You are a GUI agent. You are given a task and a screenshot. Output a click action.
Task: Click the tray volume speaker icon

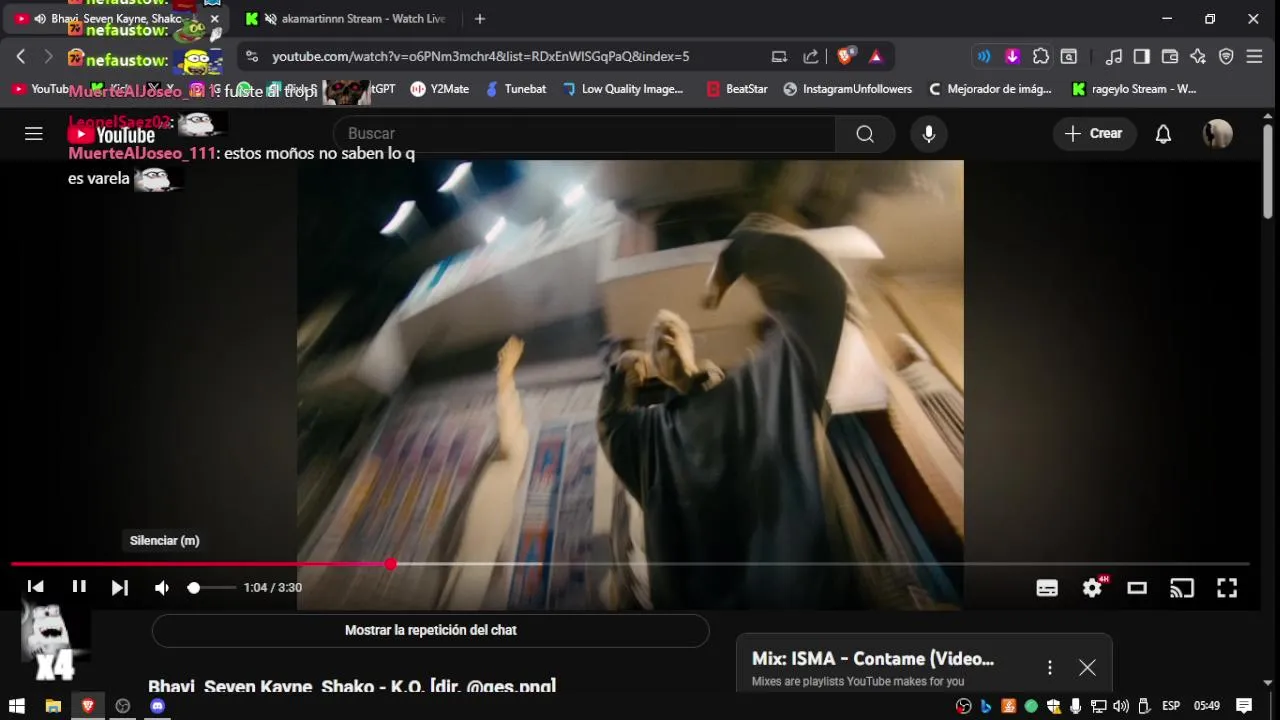tap(1121, 706)
